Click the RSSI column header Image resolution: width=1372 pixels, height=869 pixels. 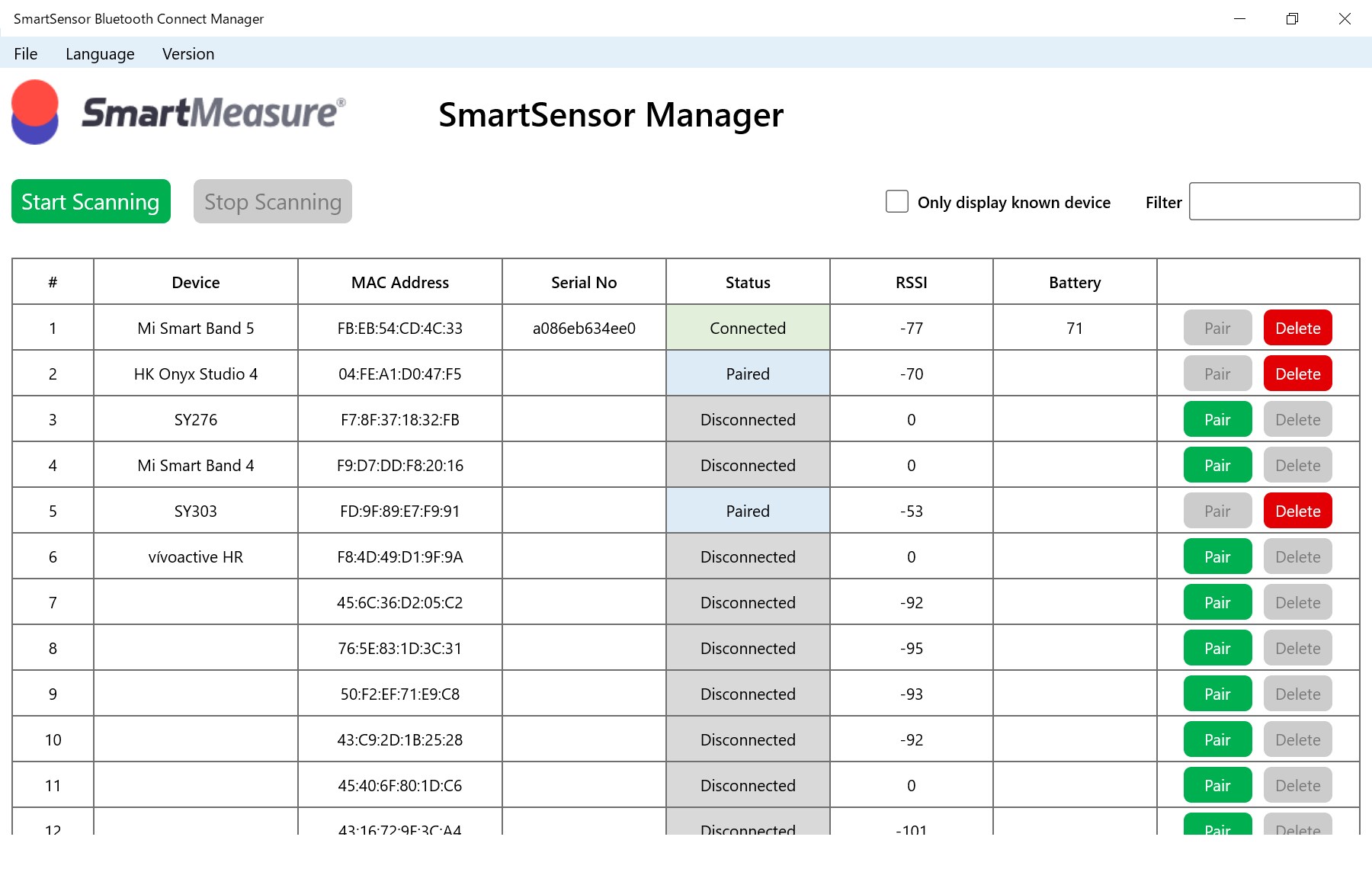coord(911,282)
